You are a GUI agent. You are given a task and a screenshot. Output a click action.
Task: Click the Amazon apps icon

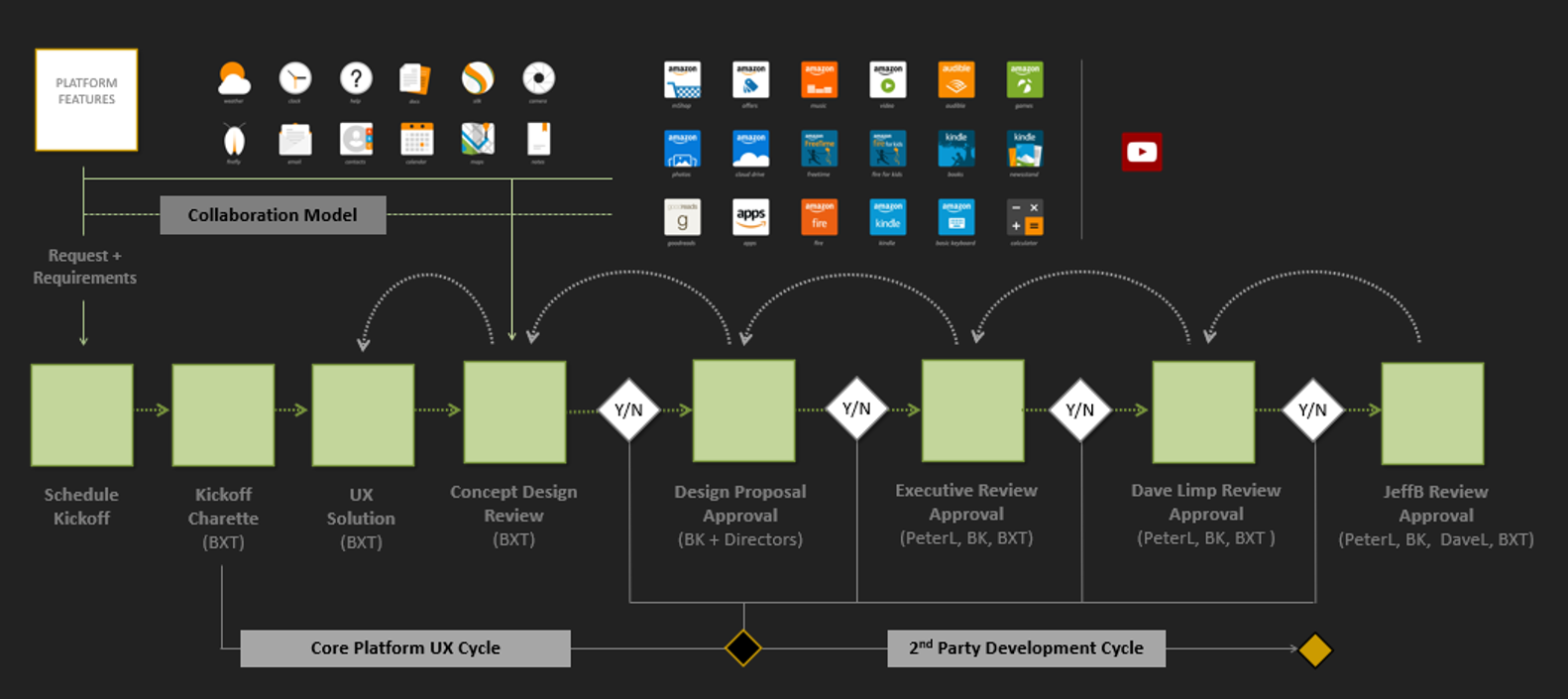click(x=750, y=217)
